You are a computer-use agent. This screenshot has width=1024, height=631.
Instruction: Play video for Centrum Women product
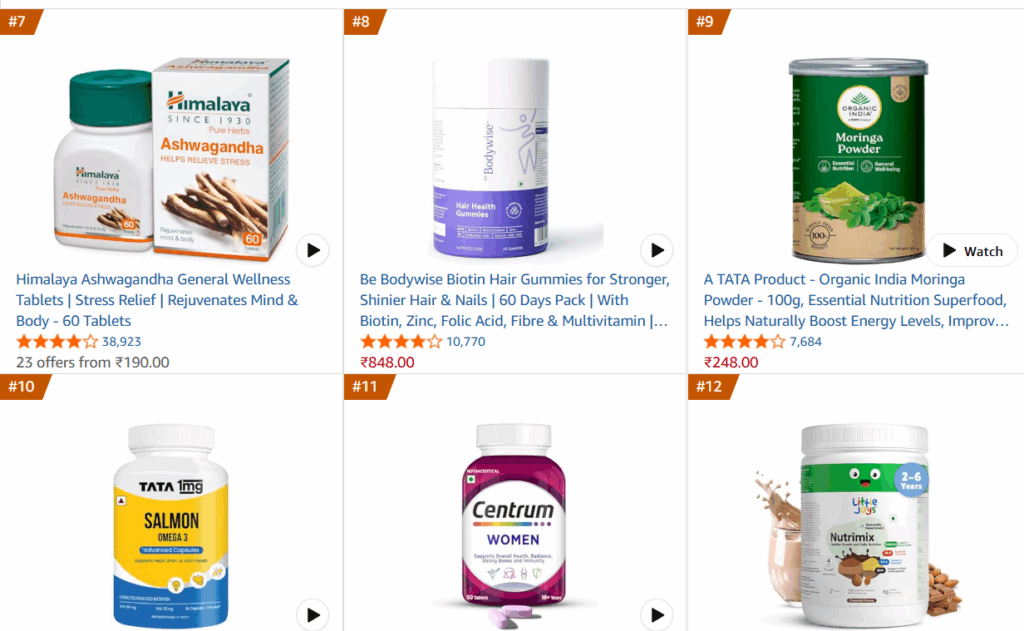(657, 615)
